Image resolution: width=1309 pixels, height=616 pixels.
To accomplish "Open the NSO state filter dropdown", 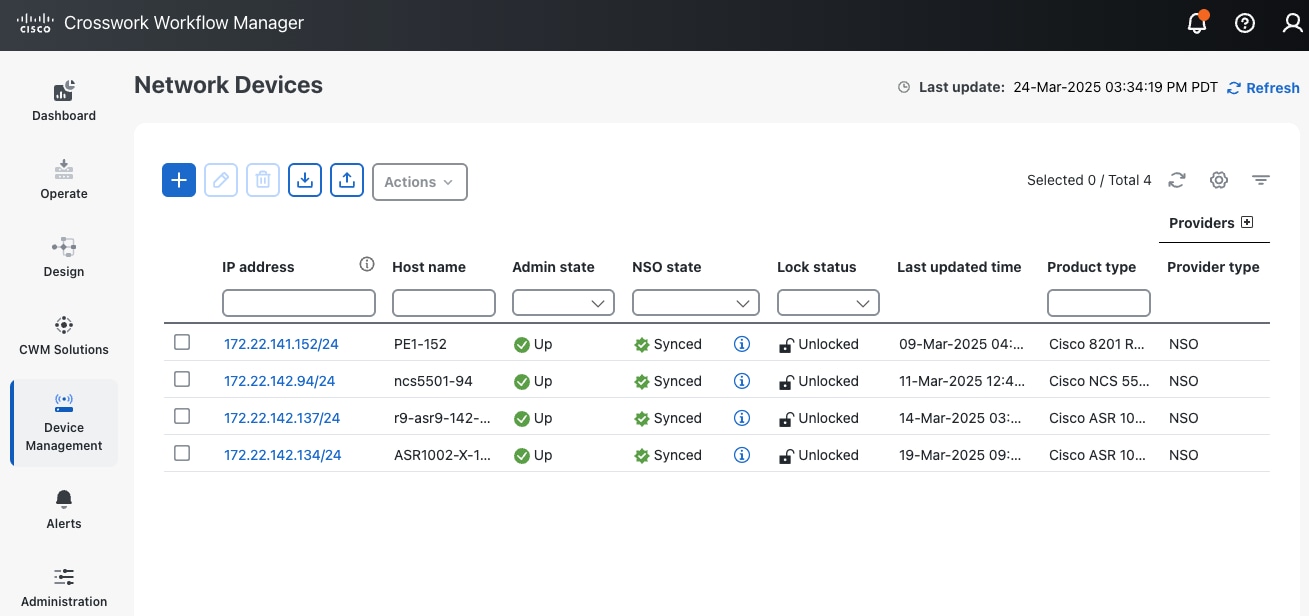I will 696,303.
